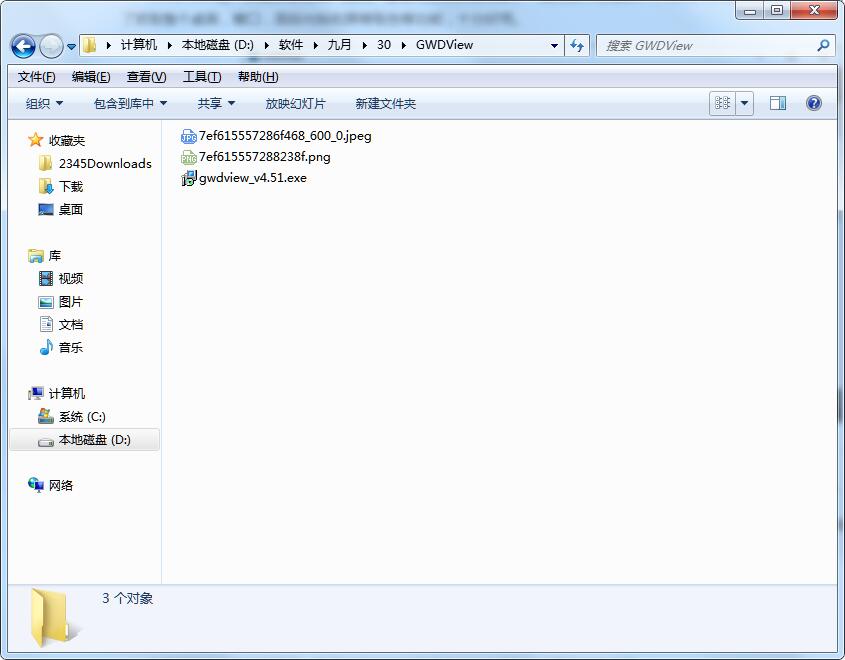Open 视频 library
Image resolution: width=845 pixels, height=660 pixels.
[71, 279]
